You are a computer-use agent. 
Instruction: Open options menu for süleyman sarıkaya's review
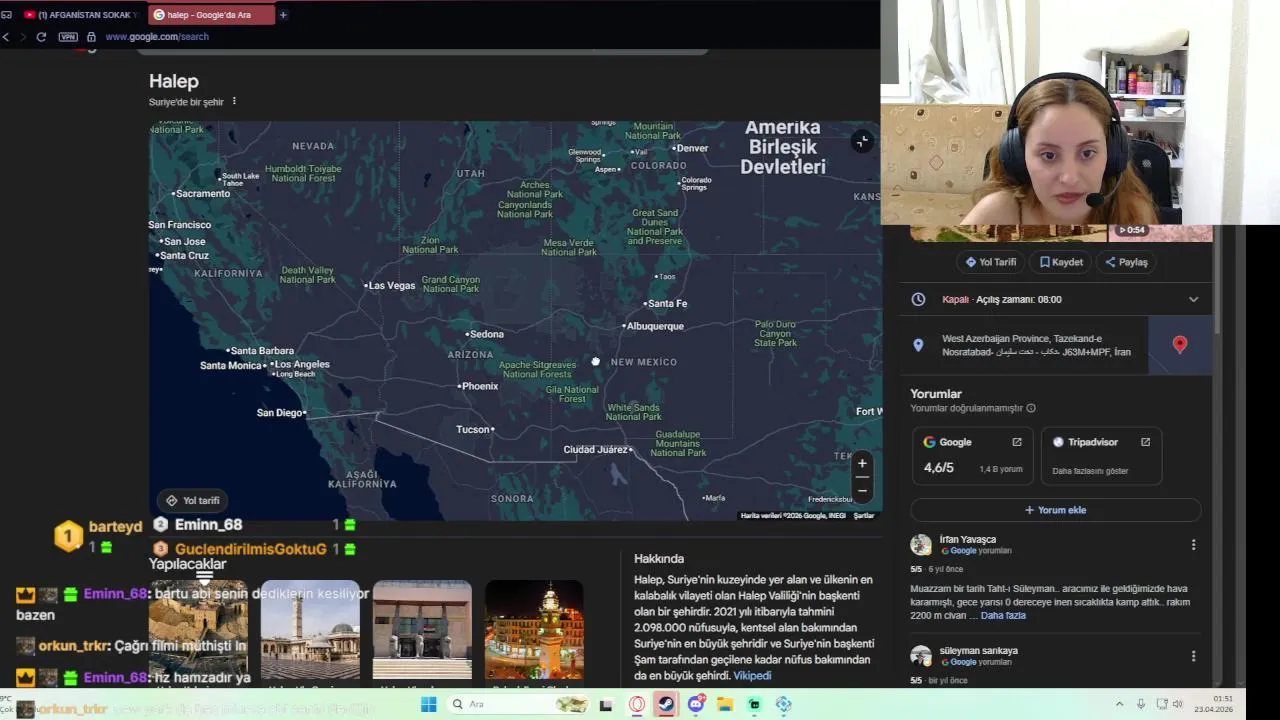[x=1193, y=656]
